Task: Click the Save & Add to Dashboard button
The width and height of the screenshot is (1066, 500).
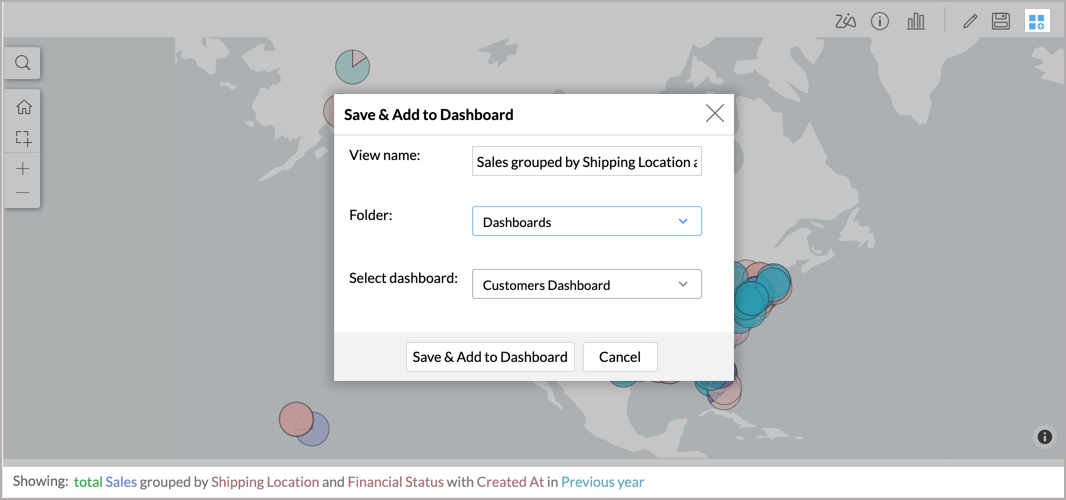Action: (490, 357)
